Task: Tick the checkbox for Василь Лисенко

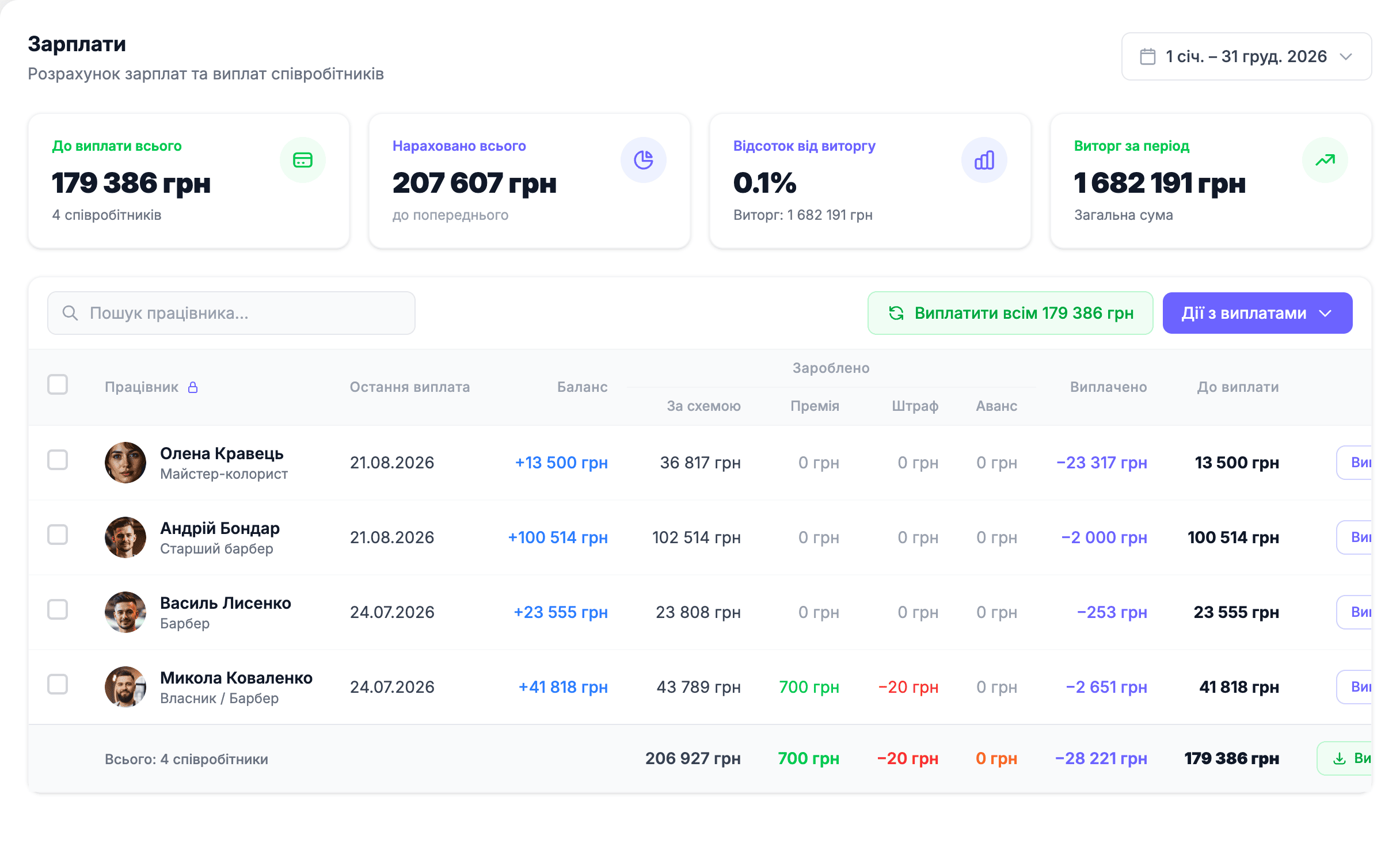Action: (x=58, y=610)
